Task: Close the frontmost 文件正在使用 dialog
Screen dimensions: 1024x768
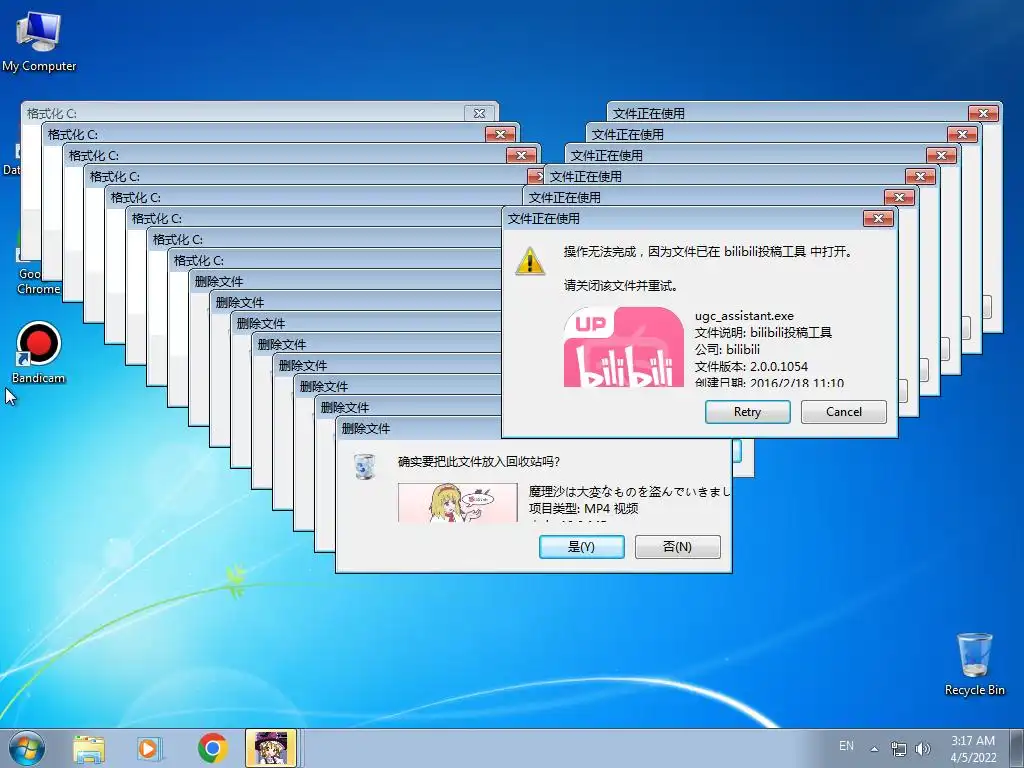Action: (x=878, y=219)
